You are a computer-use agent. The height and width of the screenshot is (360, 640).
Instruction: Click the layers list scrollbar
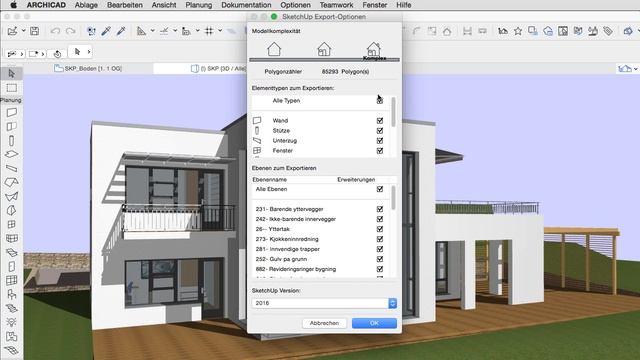[393, 198]
